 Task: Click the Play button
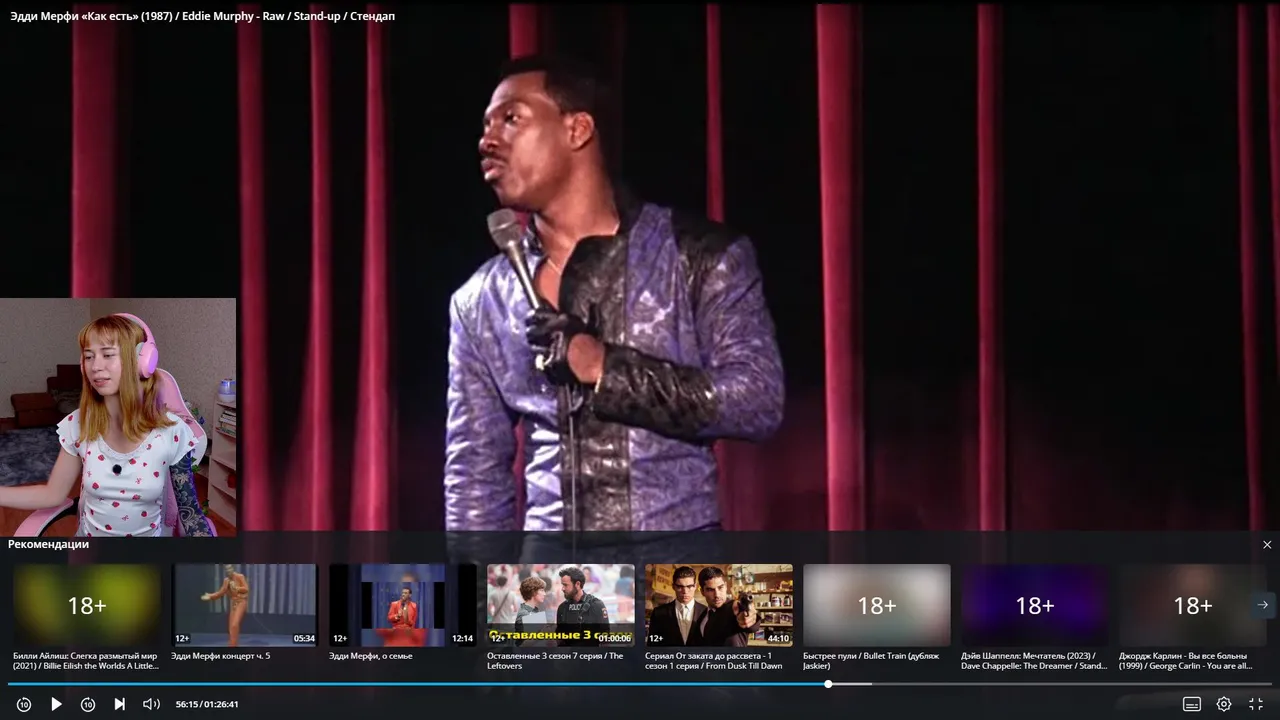[x=56, y=704]
